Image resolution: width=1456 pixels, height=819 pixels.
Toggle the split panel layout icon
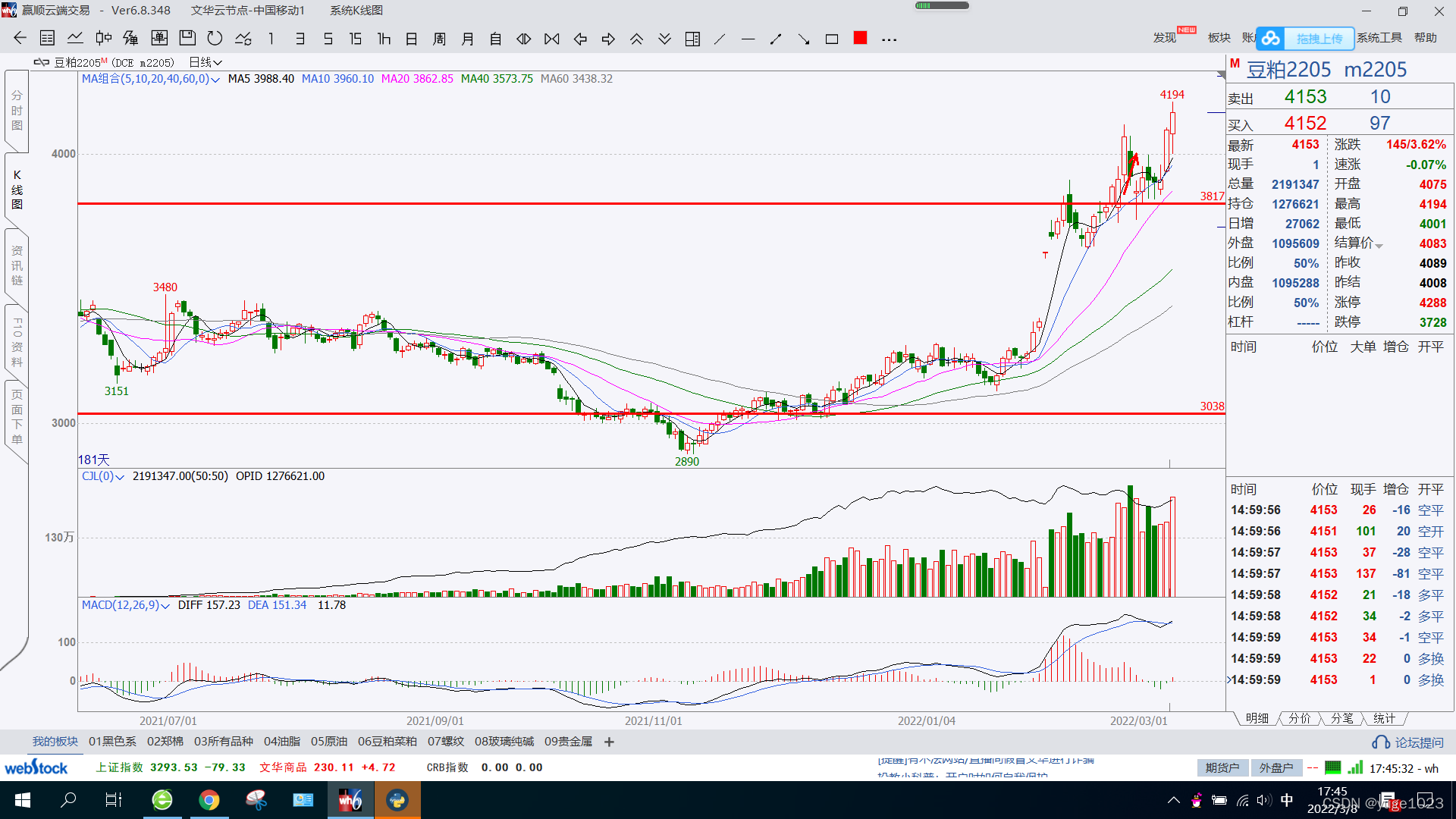(692, 39)
